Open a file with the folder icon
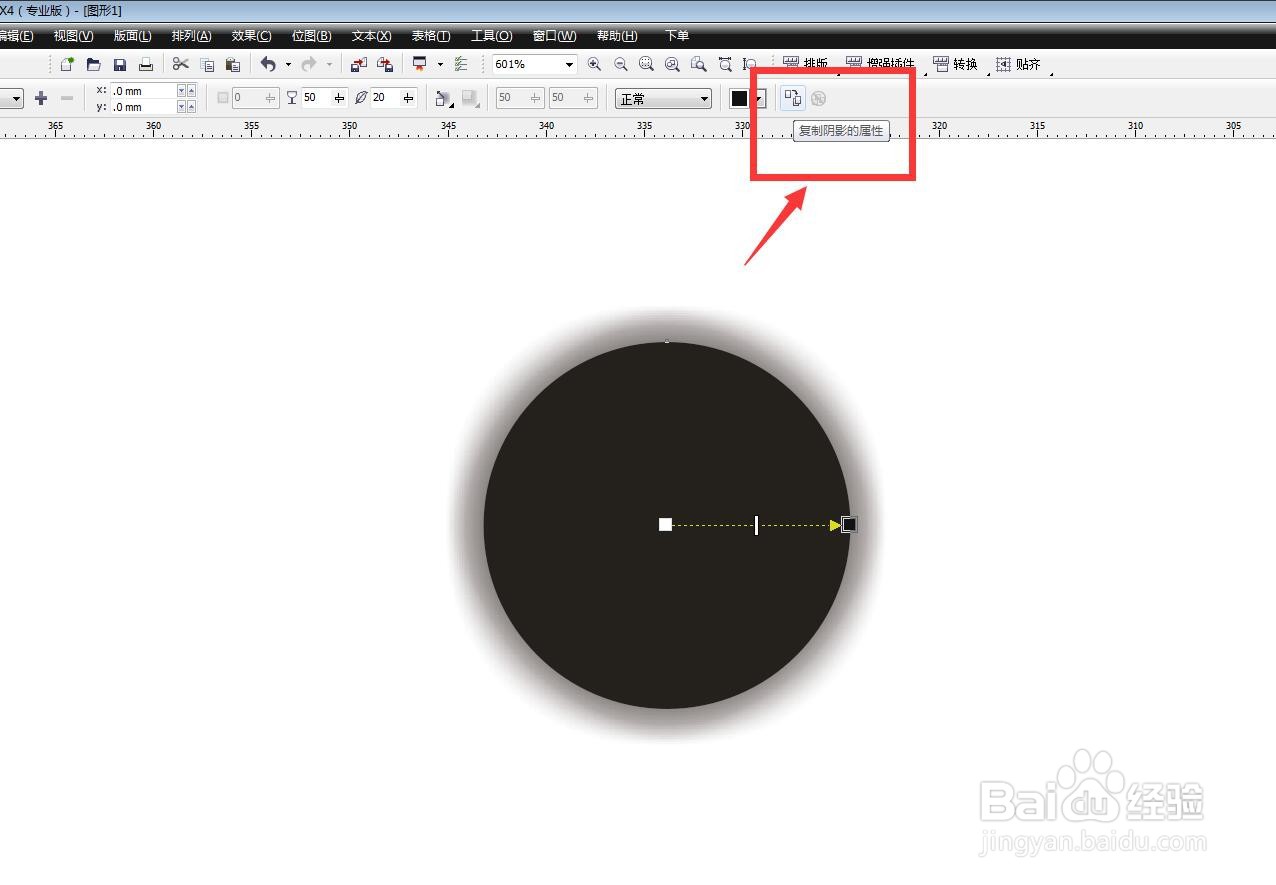The image size is (1276, 885). pyautogui.click(x=93, y=64)
